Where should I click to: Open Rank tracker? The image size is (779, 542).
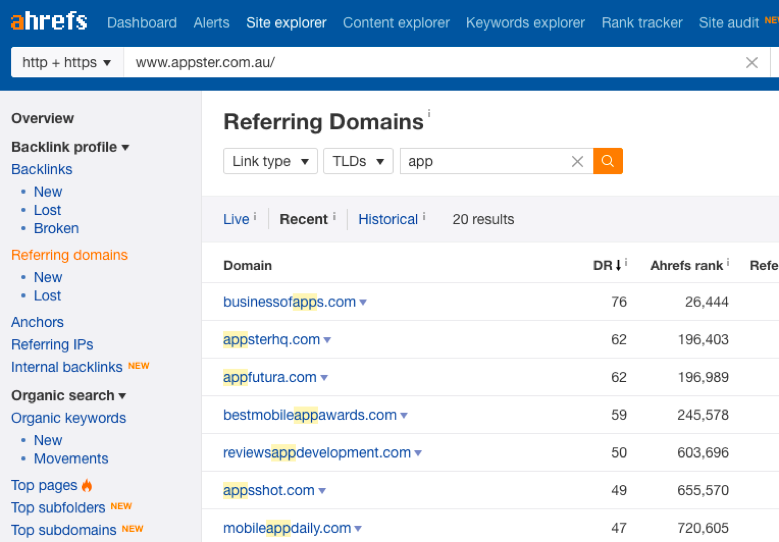pos(642,22)
